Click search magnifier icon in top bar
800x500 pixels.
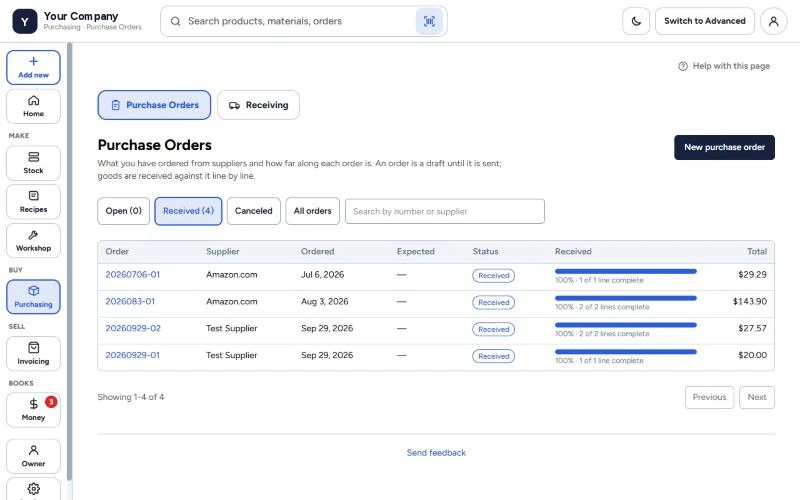click(x=176, y=21)
